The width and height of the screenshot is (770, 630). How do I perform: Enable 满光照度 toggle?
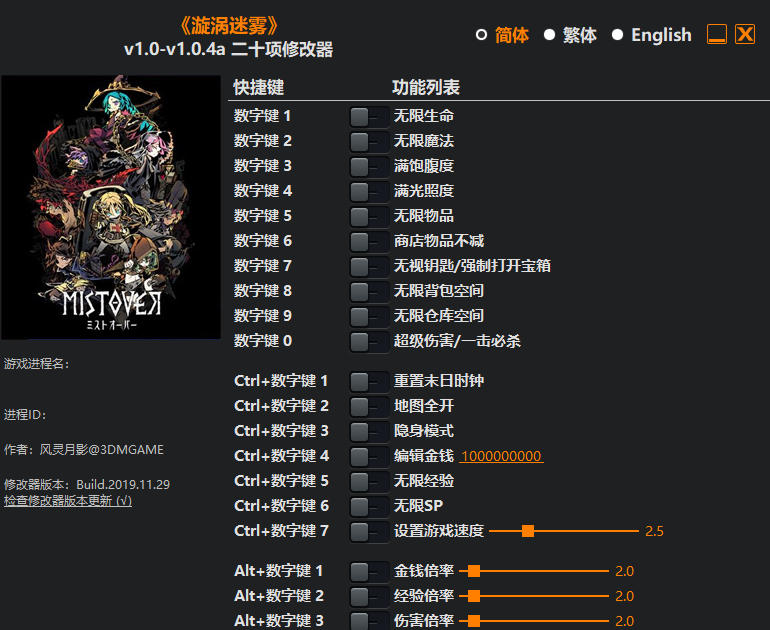369,192
